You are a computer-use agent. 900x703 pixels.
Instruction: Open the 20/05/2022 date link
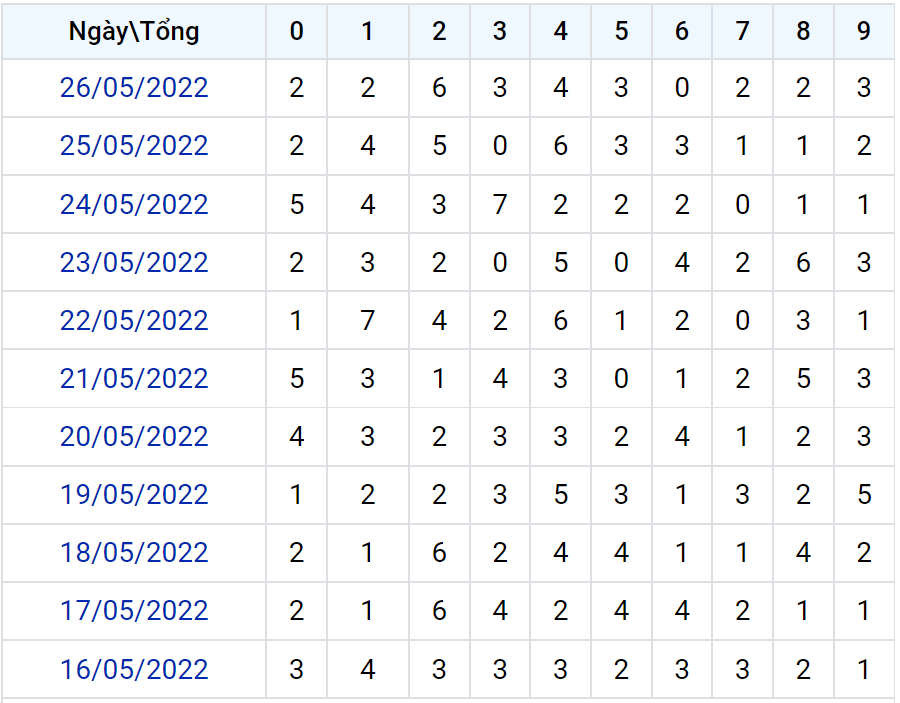pyautogui.click(x=134, y=437)
